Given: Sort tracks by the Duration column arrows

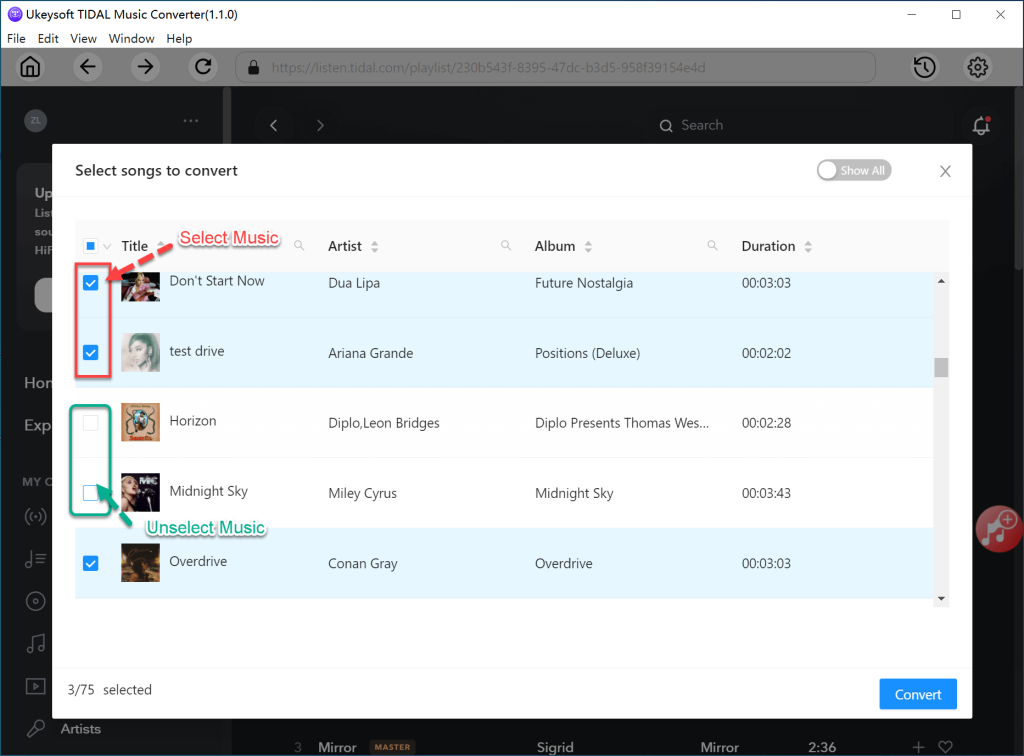Looking at the screenshot, I should pyautogui.click(x=808, y=245).
